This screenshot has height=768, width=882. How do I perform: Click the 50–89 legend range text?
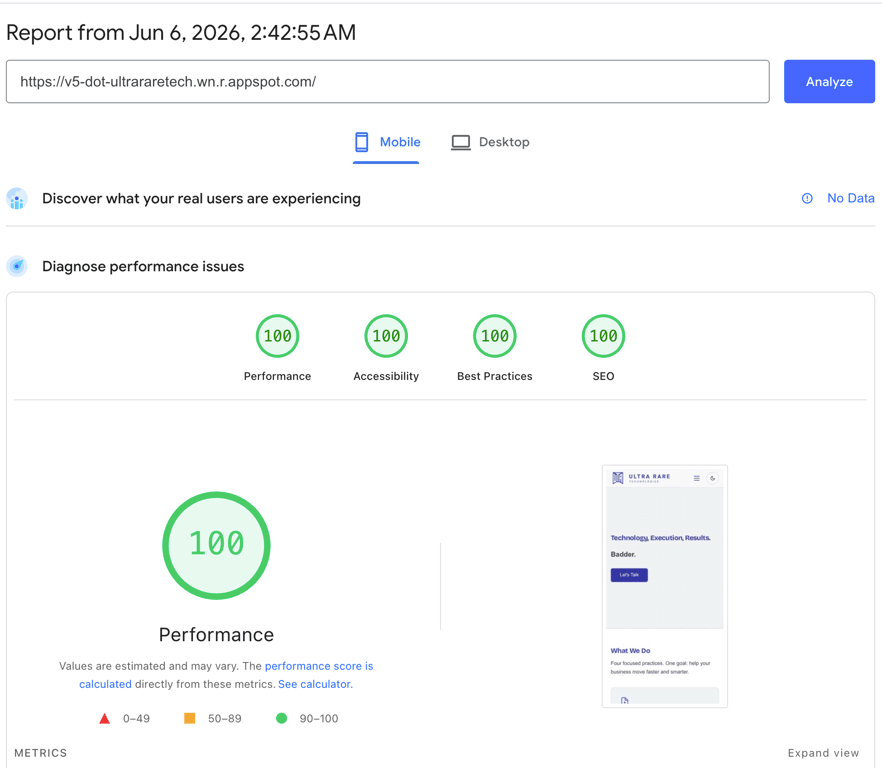[224, 718]
